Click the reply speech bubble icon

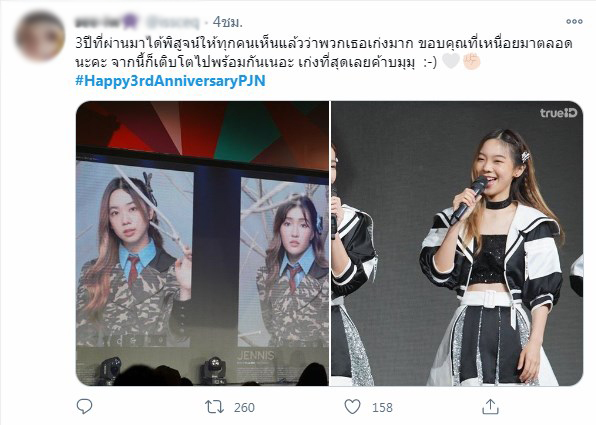click(84, 406)
